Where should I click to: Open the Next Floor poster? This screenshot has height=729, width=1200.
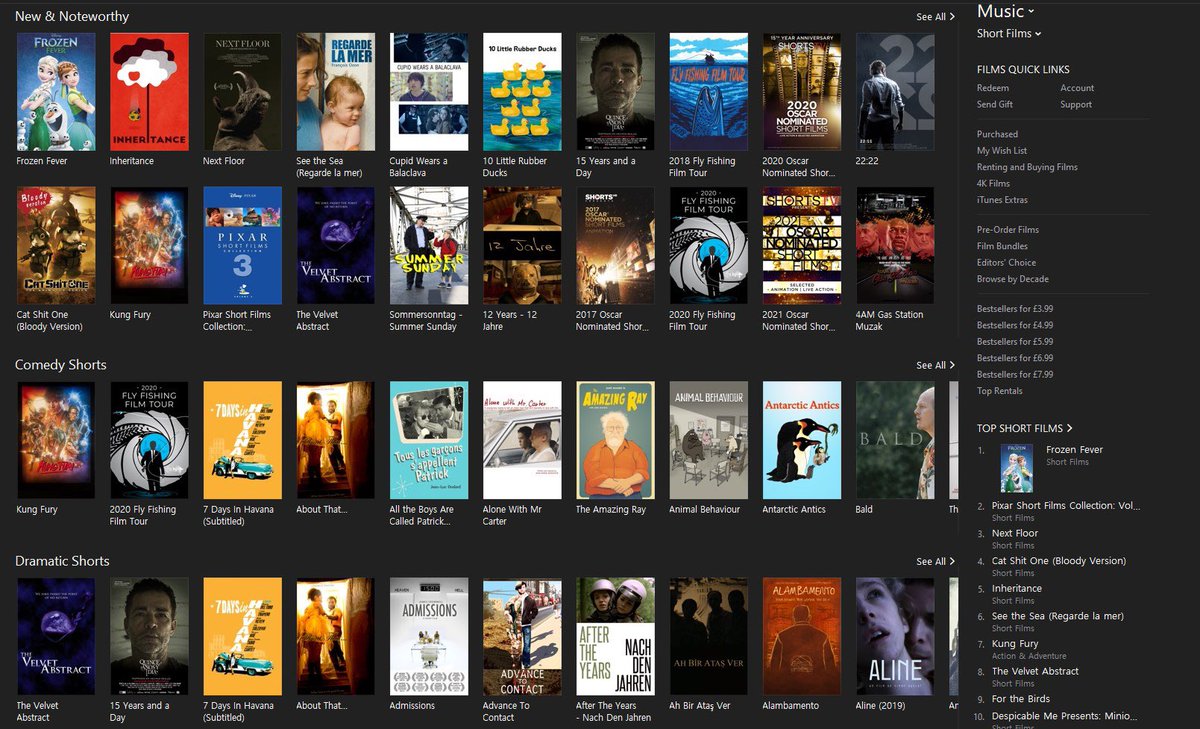point(242,91)
